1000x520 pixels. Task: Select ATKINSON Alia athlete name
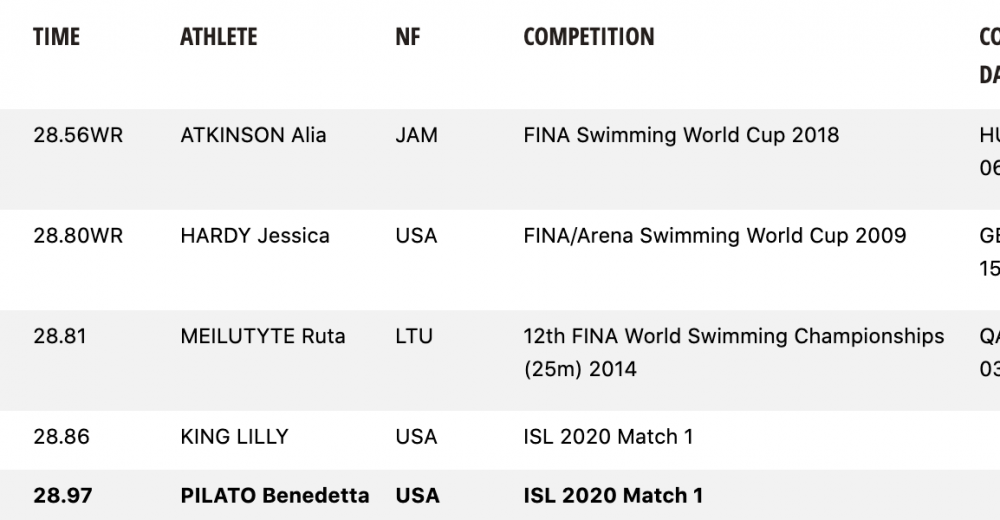[253, 135]
